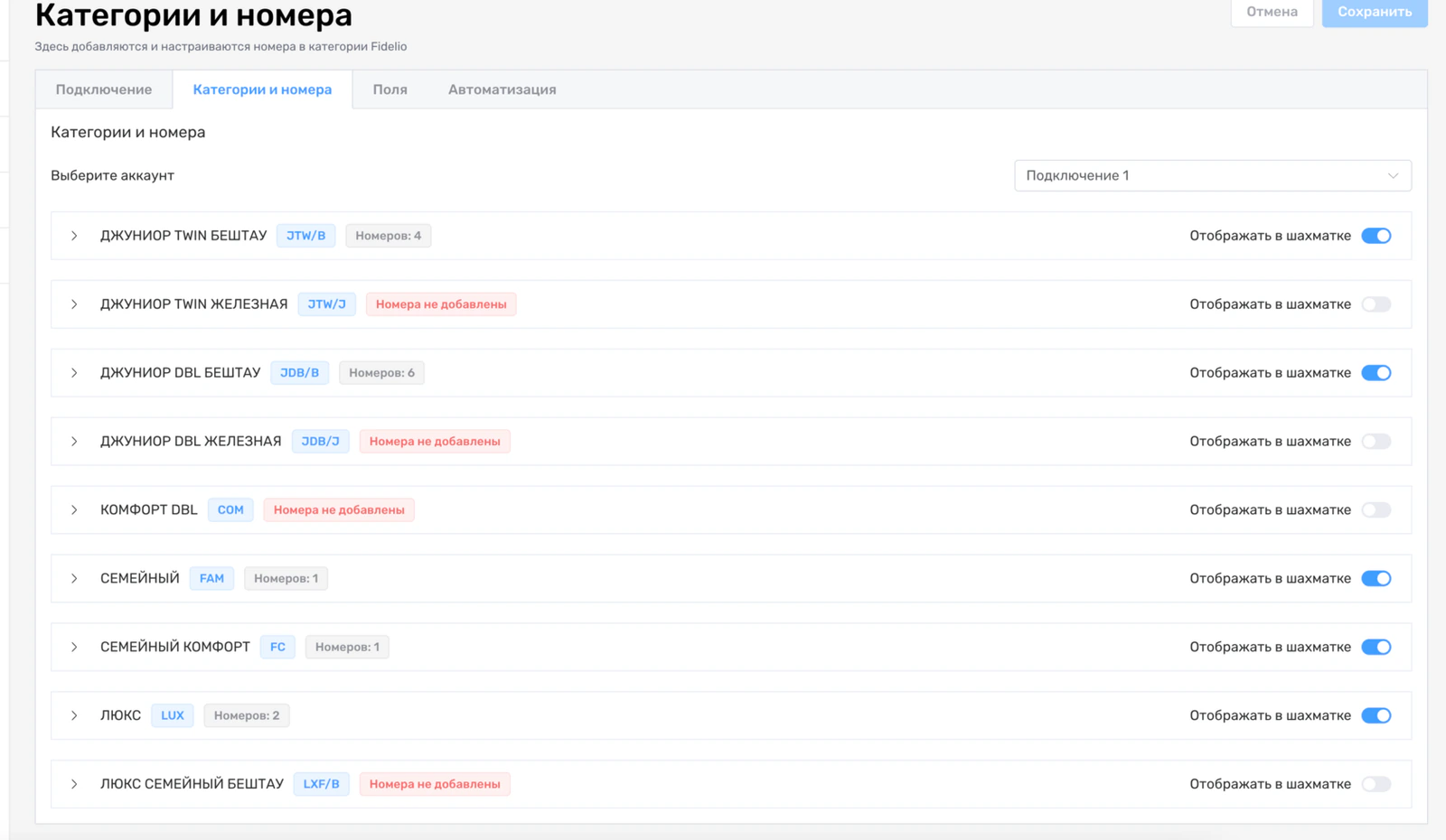Click the JTW/B code badge
This screenshot has height=840, width=1446.
pyautogui.click(x=305, y=236)
